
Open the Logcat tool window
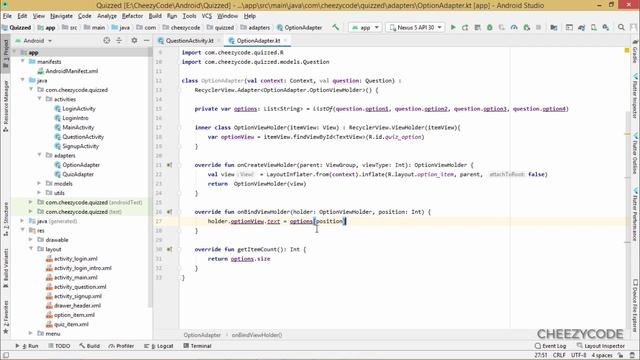point(159,346)
